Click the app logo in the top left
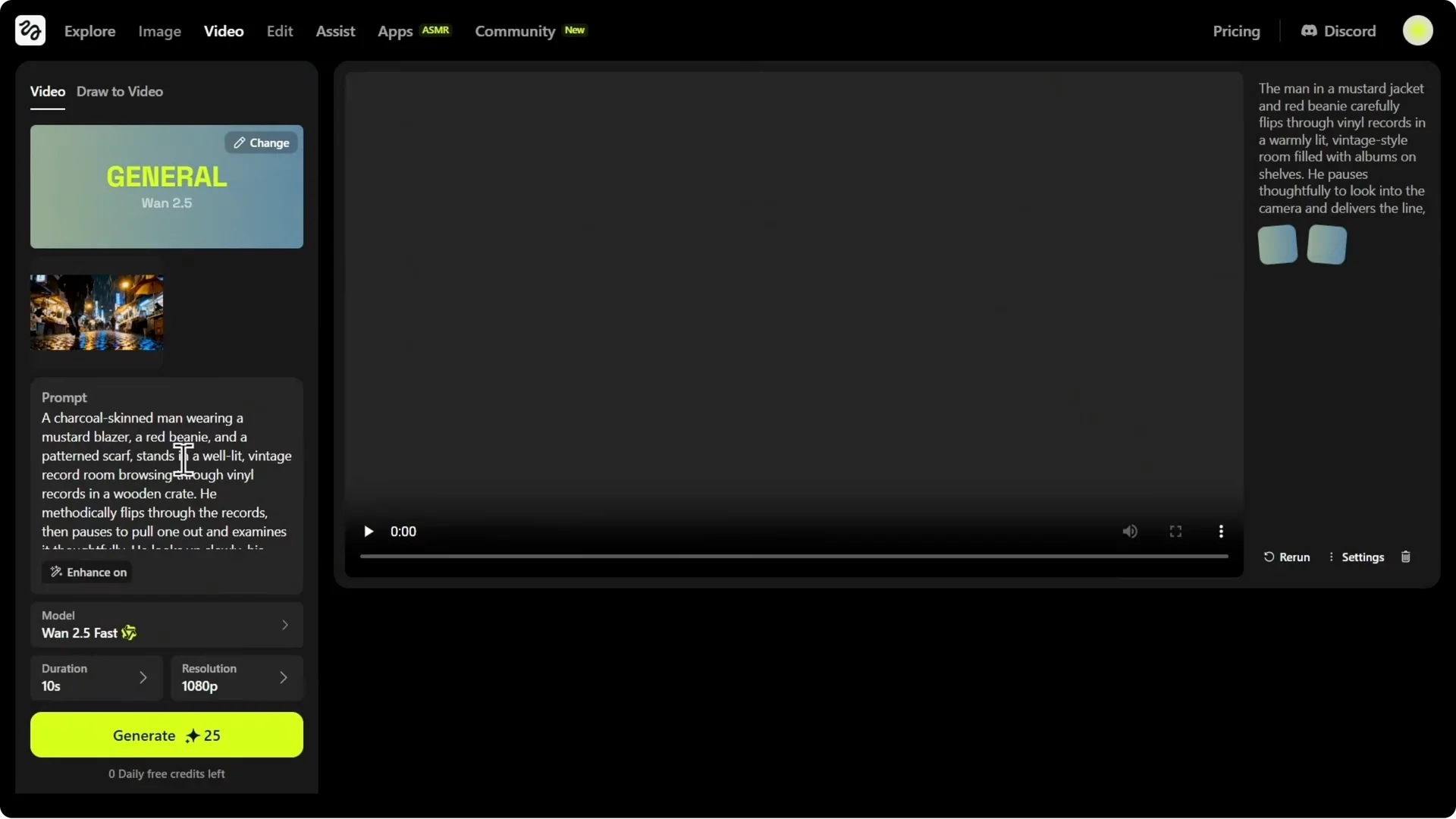Viewport: 1456px width, 819px height. point(29,30)
